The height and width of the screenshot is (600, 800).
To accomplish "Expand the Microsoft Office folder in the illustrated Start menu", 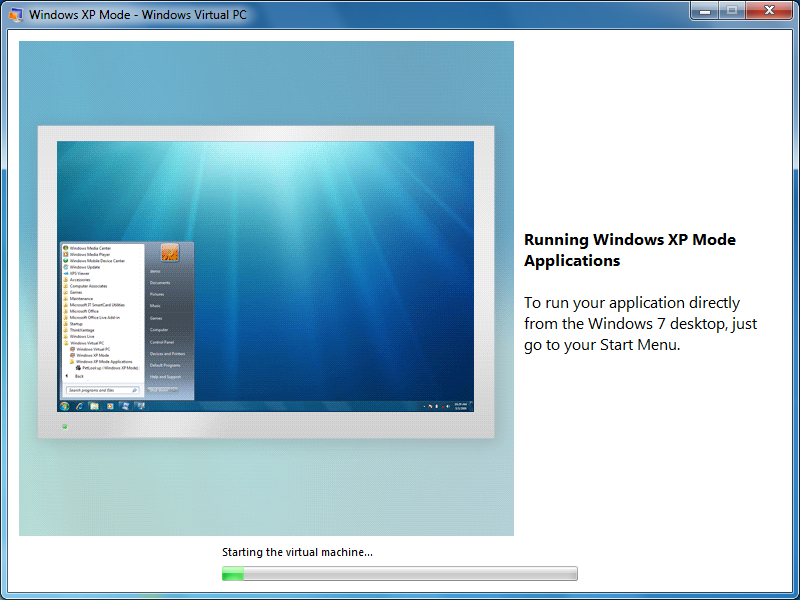I will tap(84, 311).
